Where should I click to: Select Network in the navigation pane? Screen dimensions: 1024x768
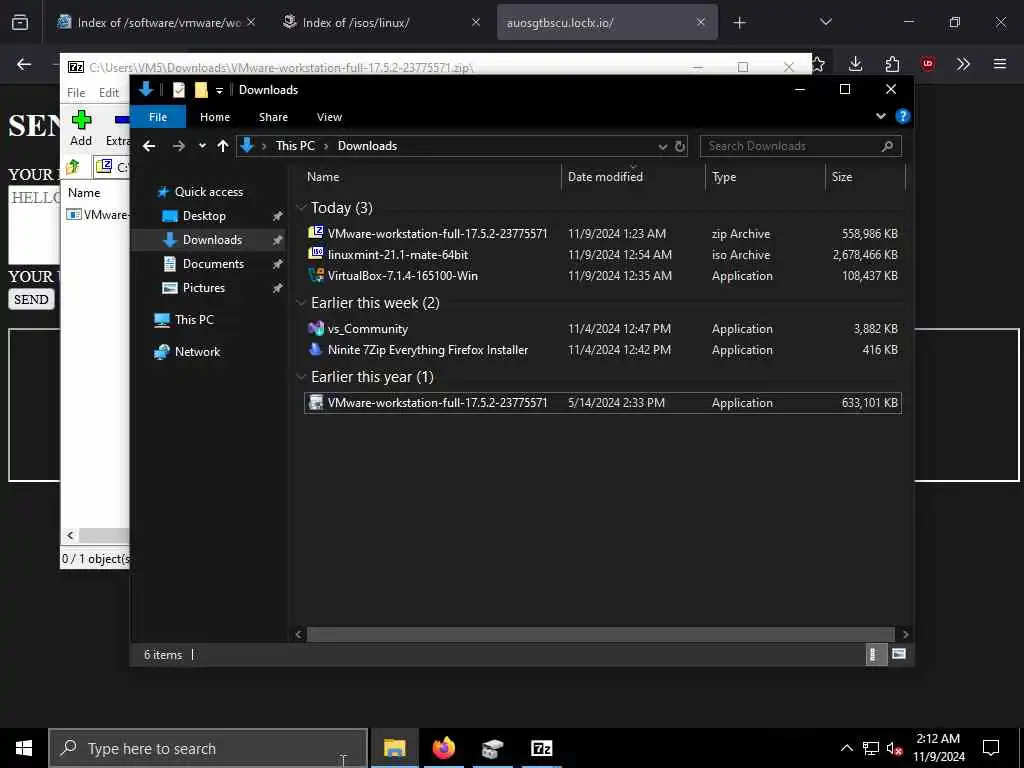(197, 352)
